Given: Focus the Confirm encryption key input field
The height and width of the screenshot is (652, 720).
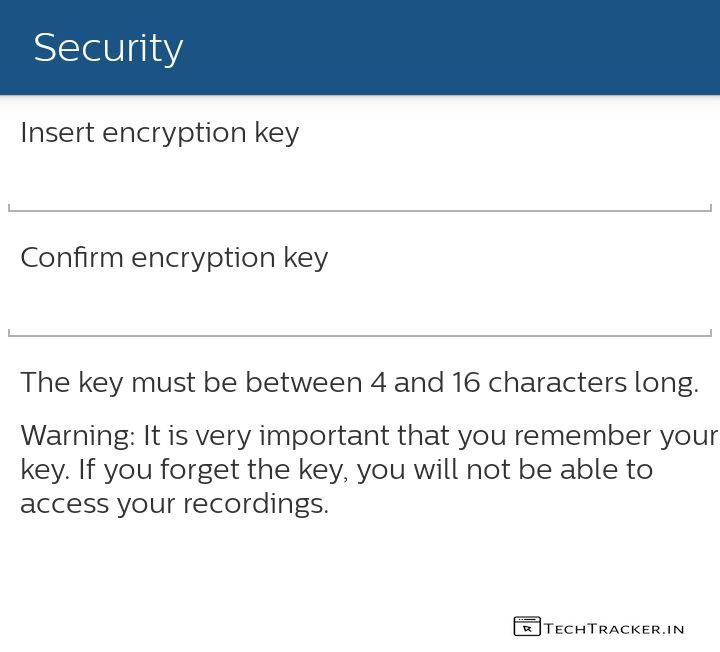Looking at the screenshot, I should click(x=360, y=308).
